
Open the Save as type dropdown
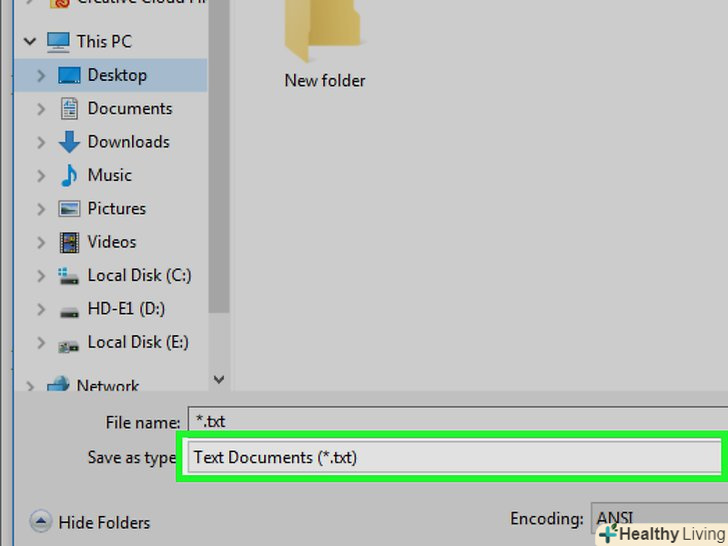coord(455,457)
